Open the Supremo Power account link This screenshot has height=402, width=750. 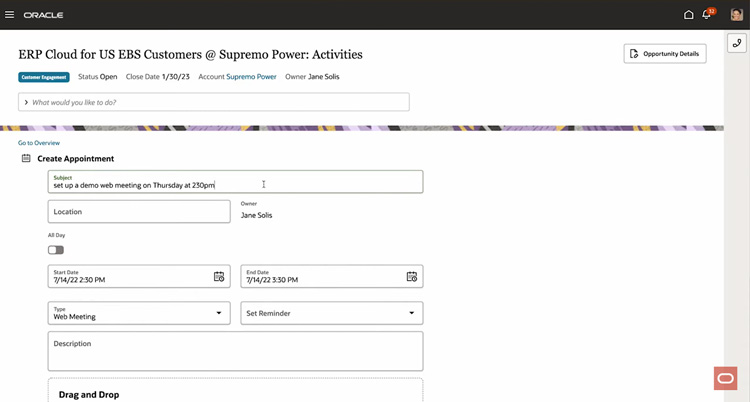tap(251, 76)
